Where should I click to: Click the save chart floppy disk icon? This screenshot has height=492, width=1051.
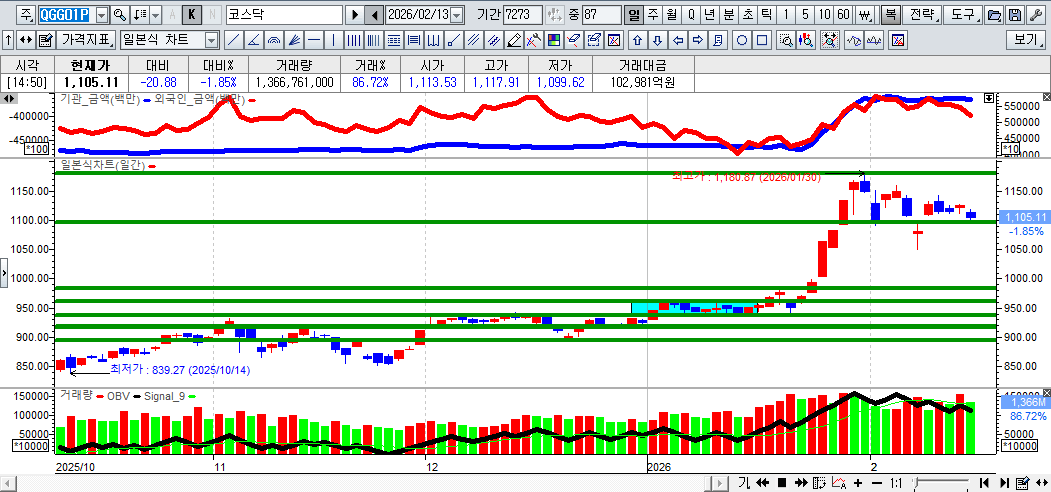[1015, 15]
